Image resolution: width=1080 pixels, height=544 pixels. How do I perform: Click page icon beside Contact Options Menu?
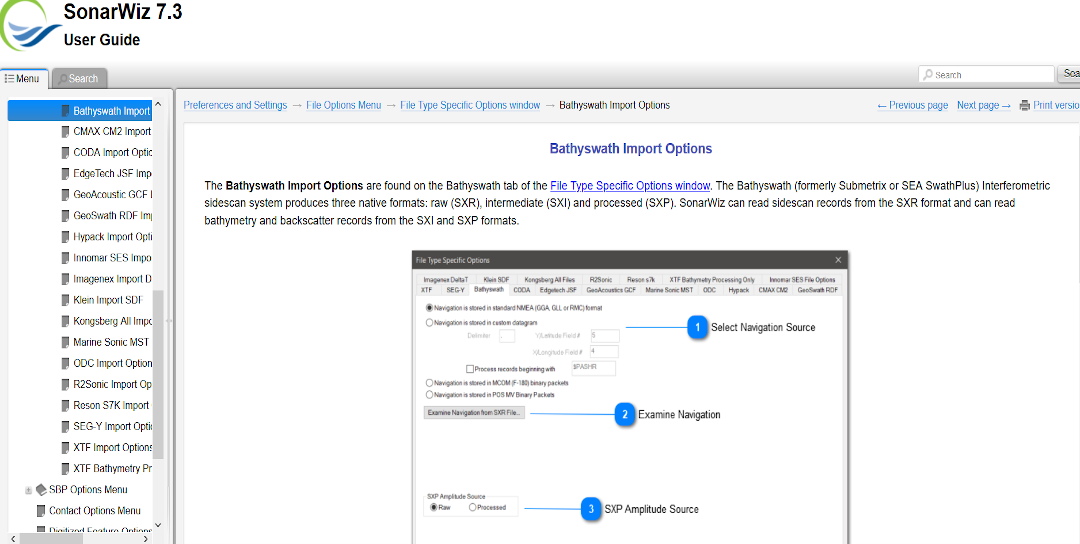41,510
